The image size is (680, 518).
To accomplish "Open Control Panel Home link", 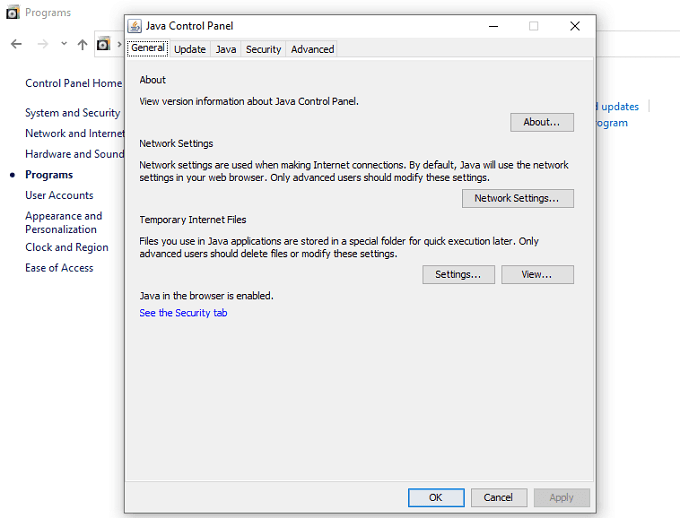I will (73, 84).
